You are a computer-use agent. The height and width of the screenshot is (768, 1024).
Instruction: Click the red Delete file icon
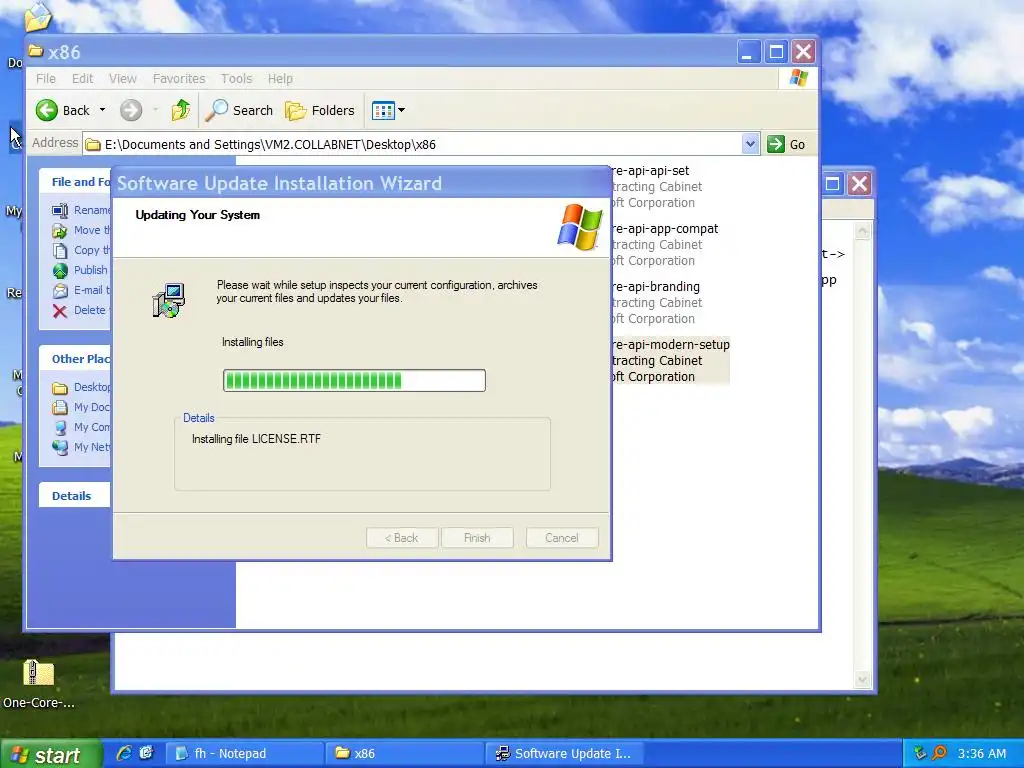tap(60, 311)
